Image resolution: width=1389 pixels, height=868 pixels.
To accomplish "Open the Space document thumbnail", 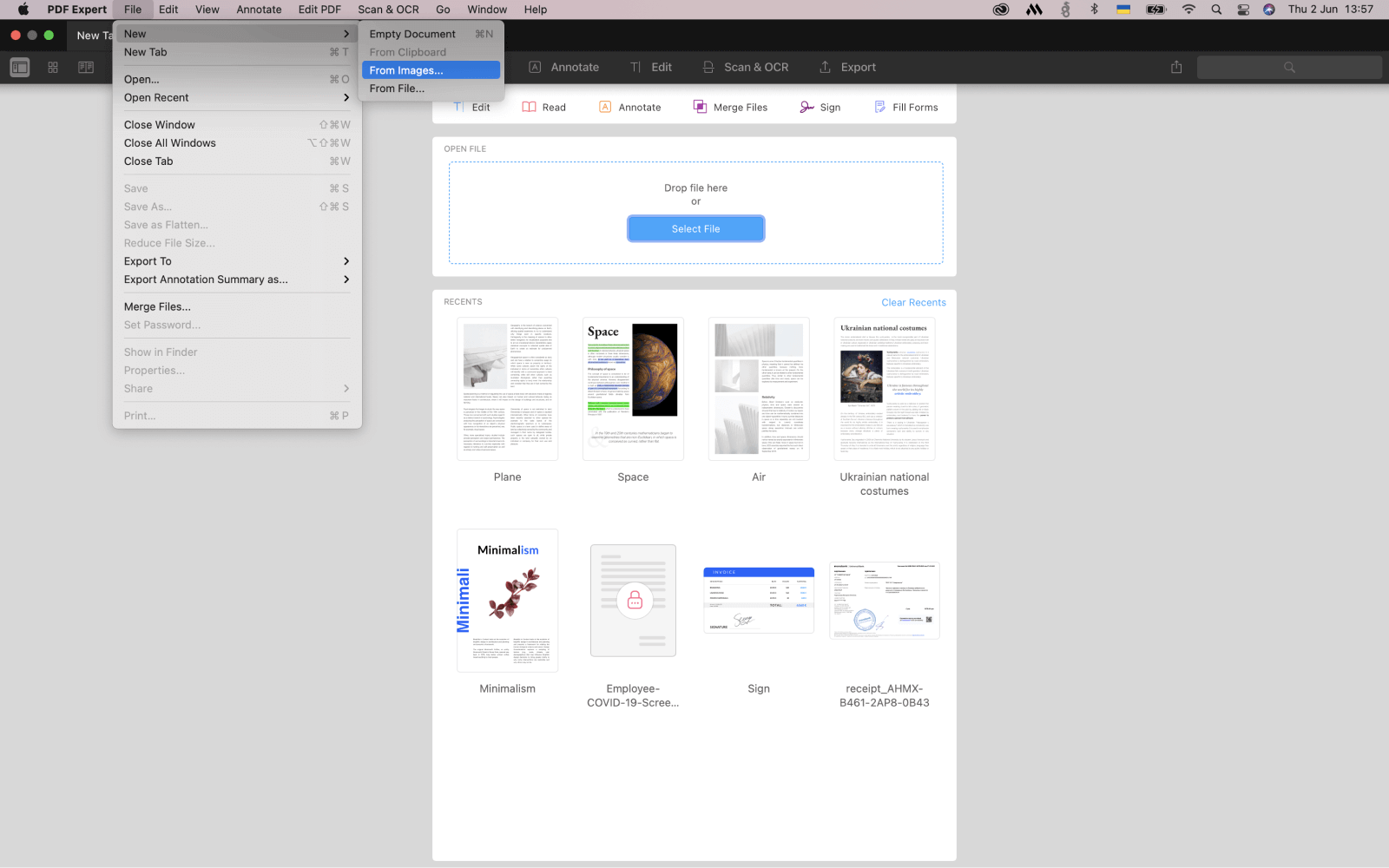I will [633, 389].
